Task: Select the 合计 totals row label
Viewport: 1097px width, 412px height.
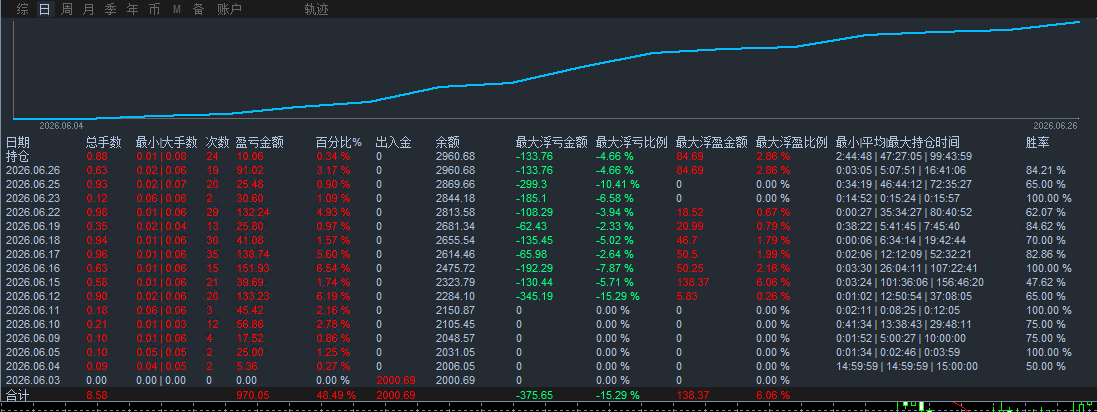Action: [x=17, y=395]
